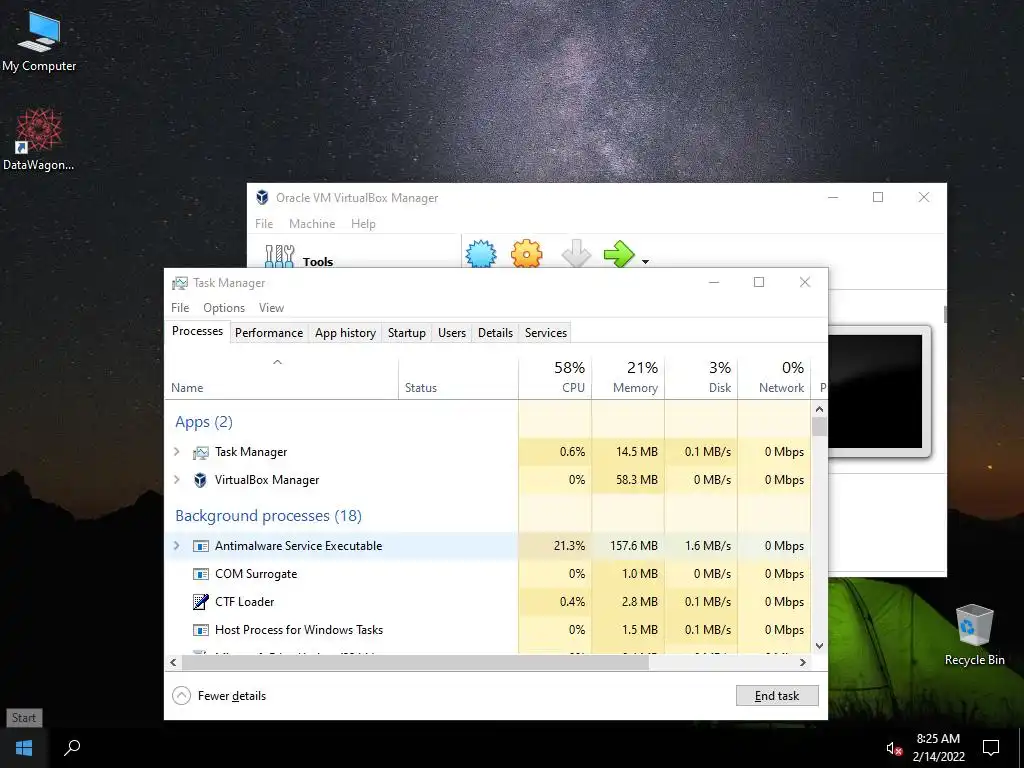This screenshot has width=1024, height=768.
Task: Switch to the Users tab
Action: click(x=452, y=332)
